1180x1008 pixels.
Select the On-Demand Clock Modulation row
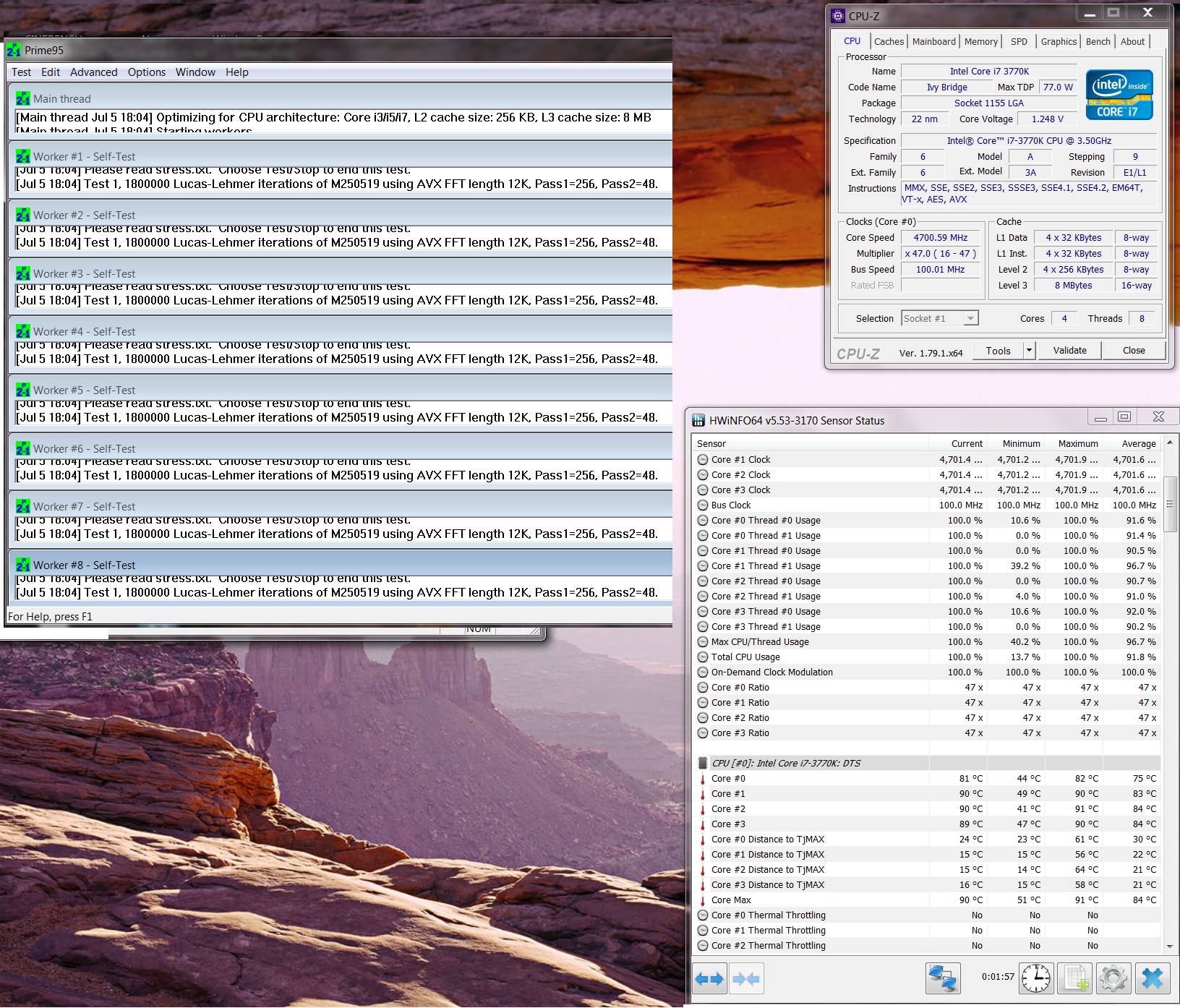point(927,672)
